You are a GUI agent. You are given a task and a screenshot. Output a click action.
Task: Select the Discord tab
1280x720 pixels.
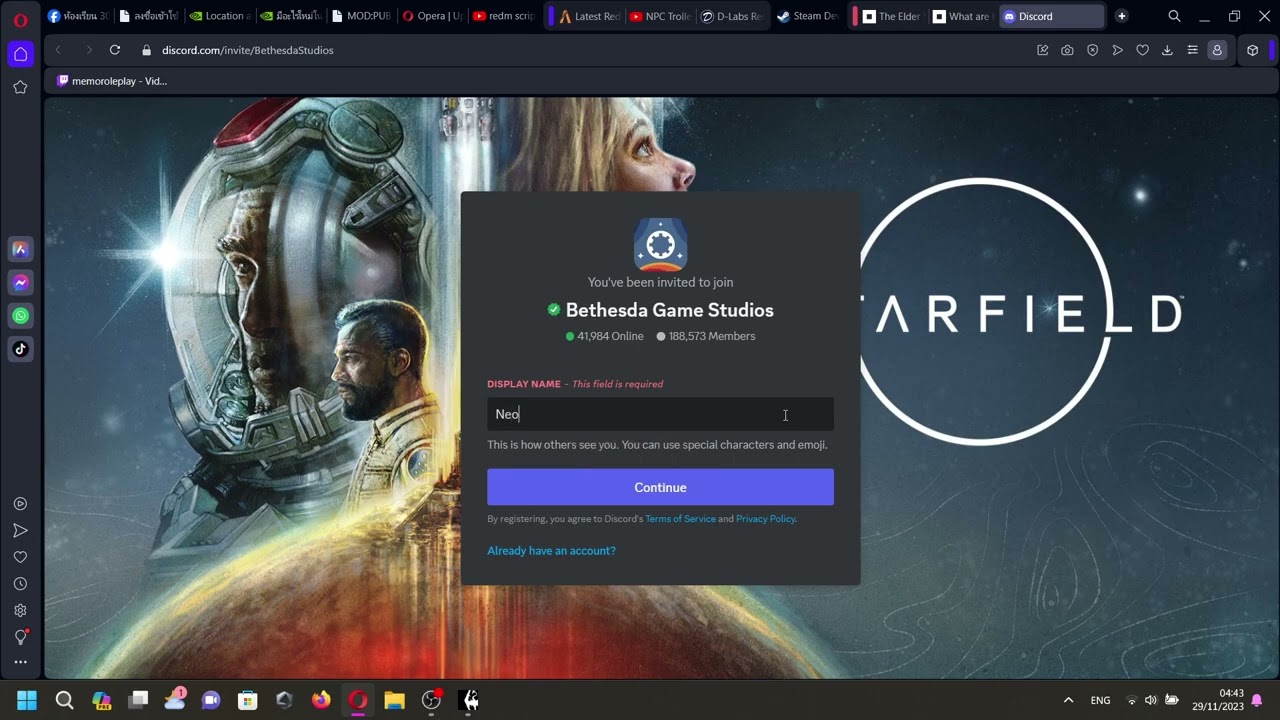point(1051,16)
